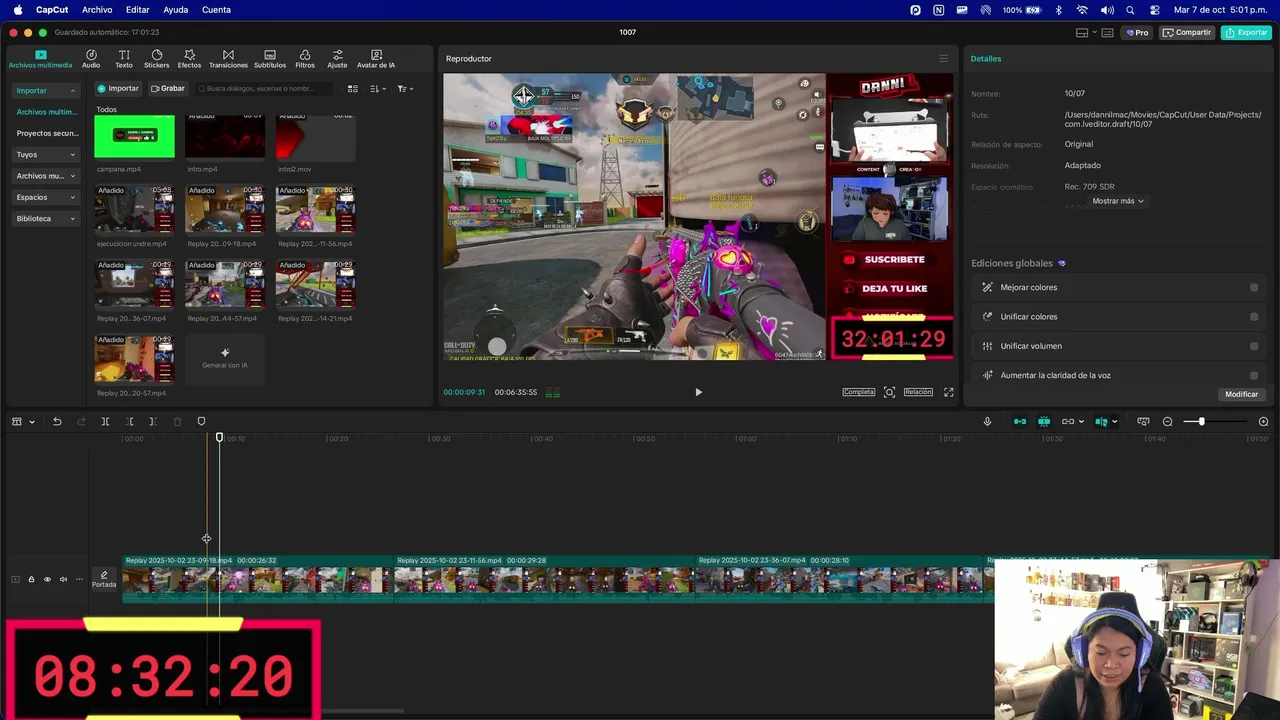Open the Ajuste panel
Screen dimensions: 1280x720
338,59
